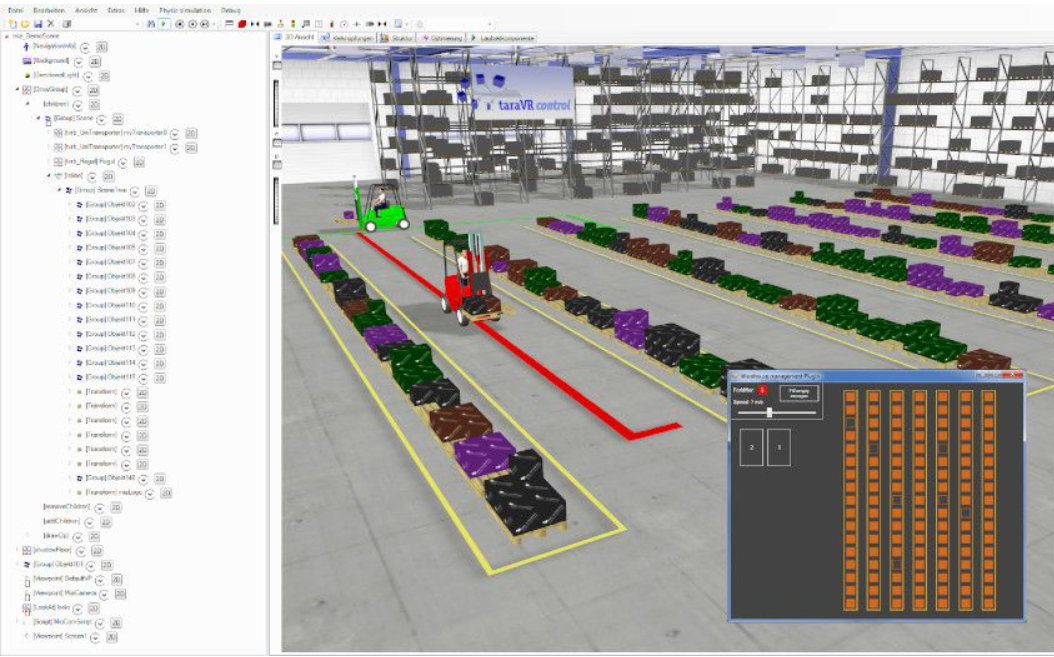1054x657 pixels.
Task: Click box labeled 2 in warehouse plugin
Action: point(750,447)
